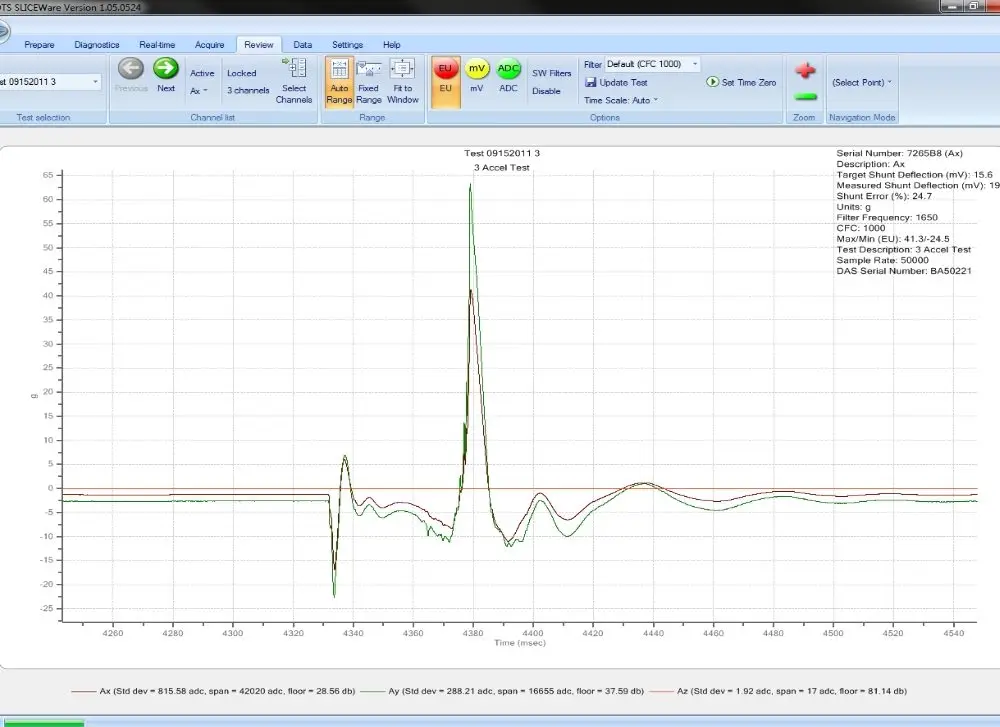The image size is (1000, 727).
Task: Click the 3 Accel Test subtitle
Action: tap(502, 168)
